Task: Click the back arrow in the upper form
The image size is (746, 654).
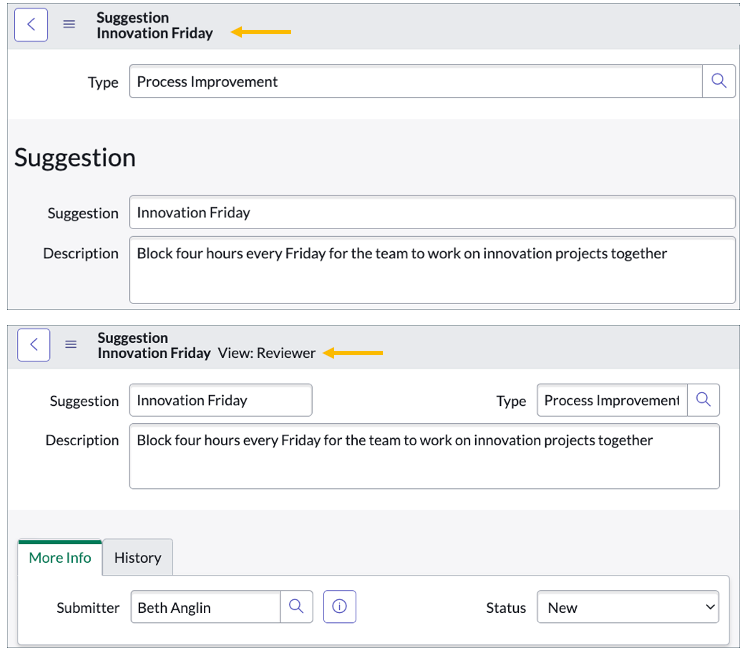Action: click(x=31, y=25)
